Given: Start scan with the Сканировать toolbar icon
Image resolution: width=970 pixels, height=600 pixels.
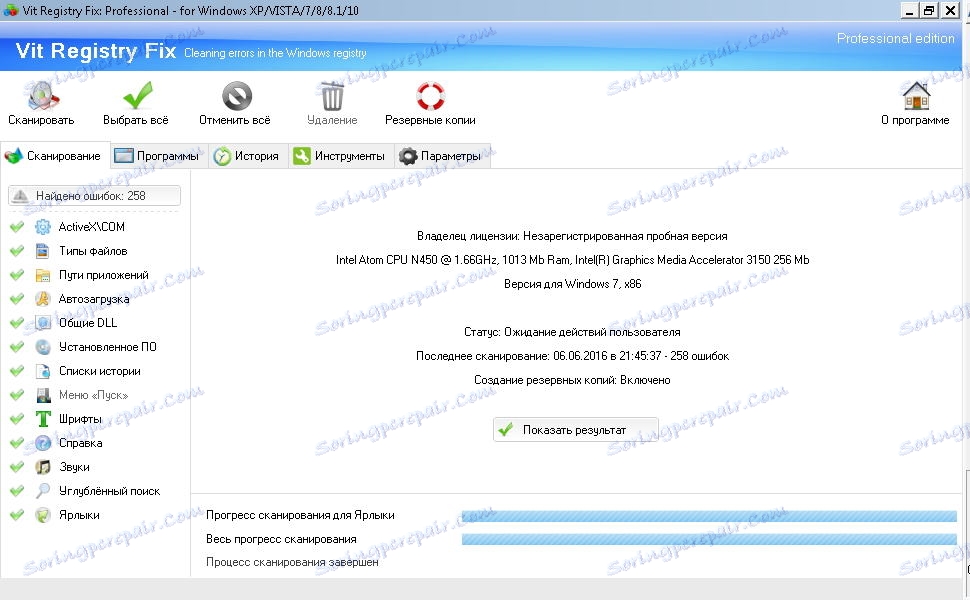Looking at the screenshot, I should pos(41,95).
